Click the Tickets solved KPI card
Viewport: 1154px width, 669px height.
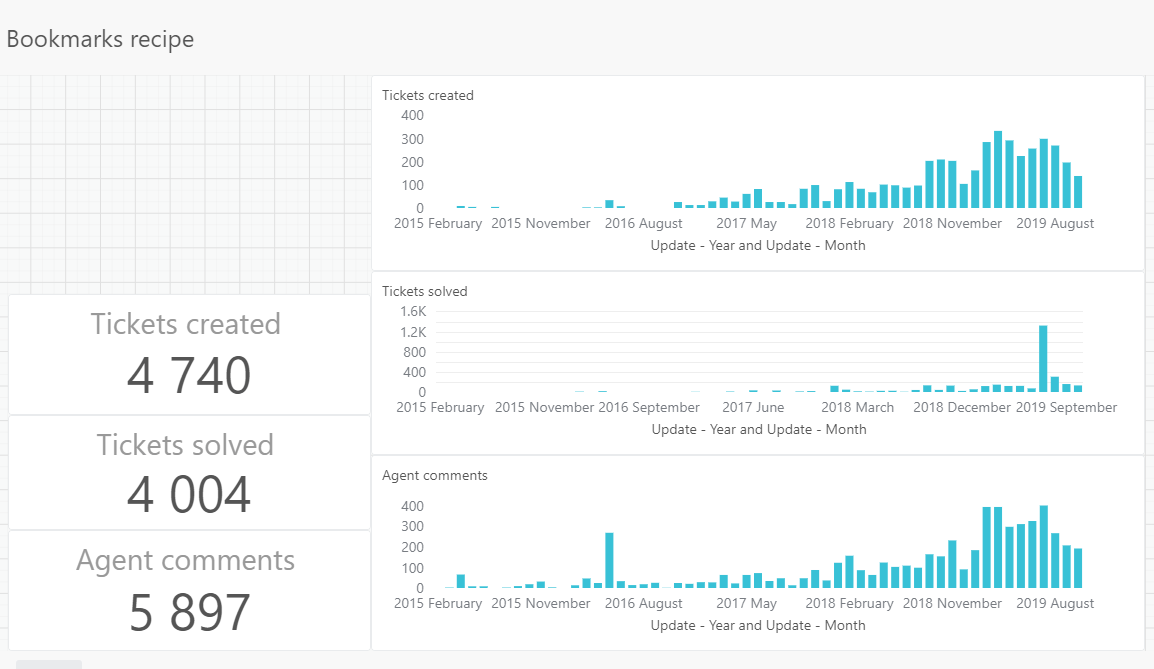186,472
